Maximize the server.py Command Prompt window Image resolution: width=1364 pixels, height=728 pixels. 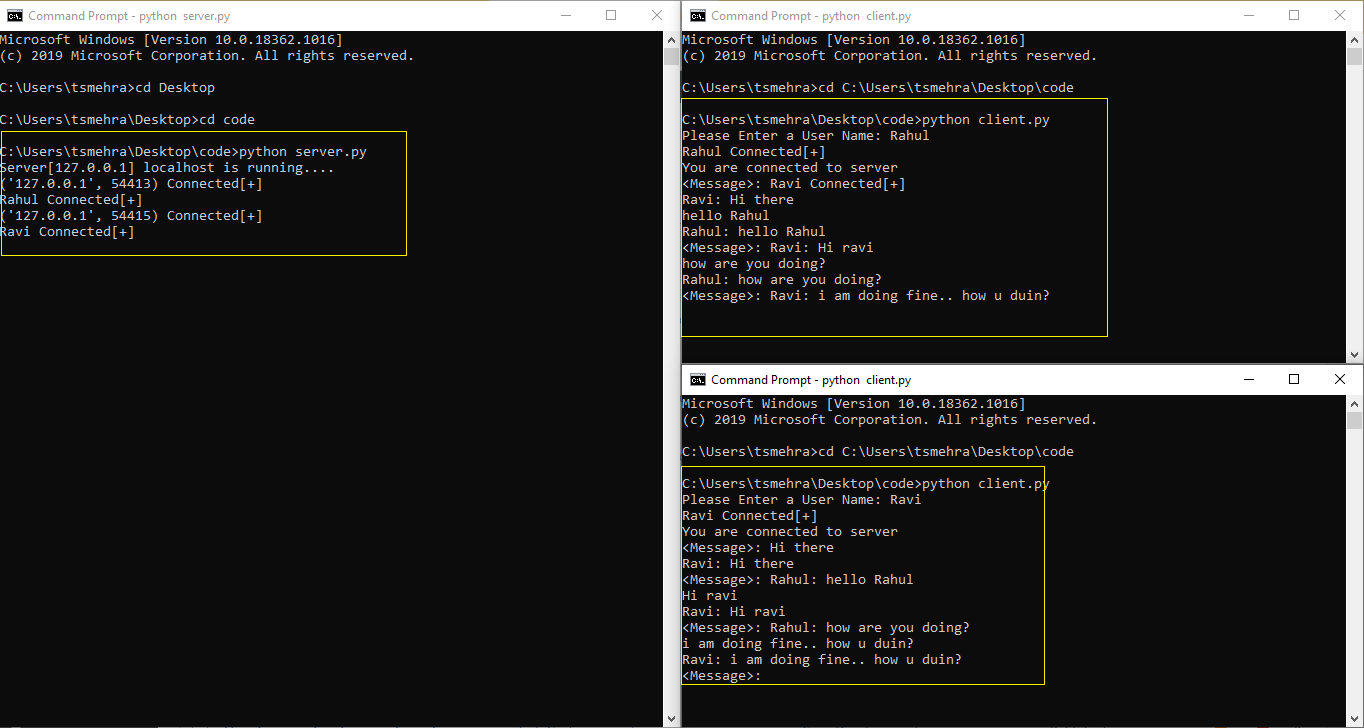click(611, 16)
